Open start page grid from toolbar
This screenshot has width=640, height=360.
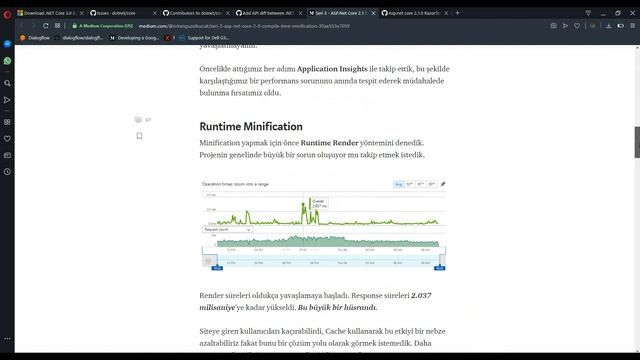(x=58, y=26)
